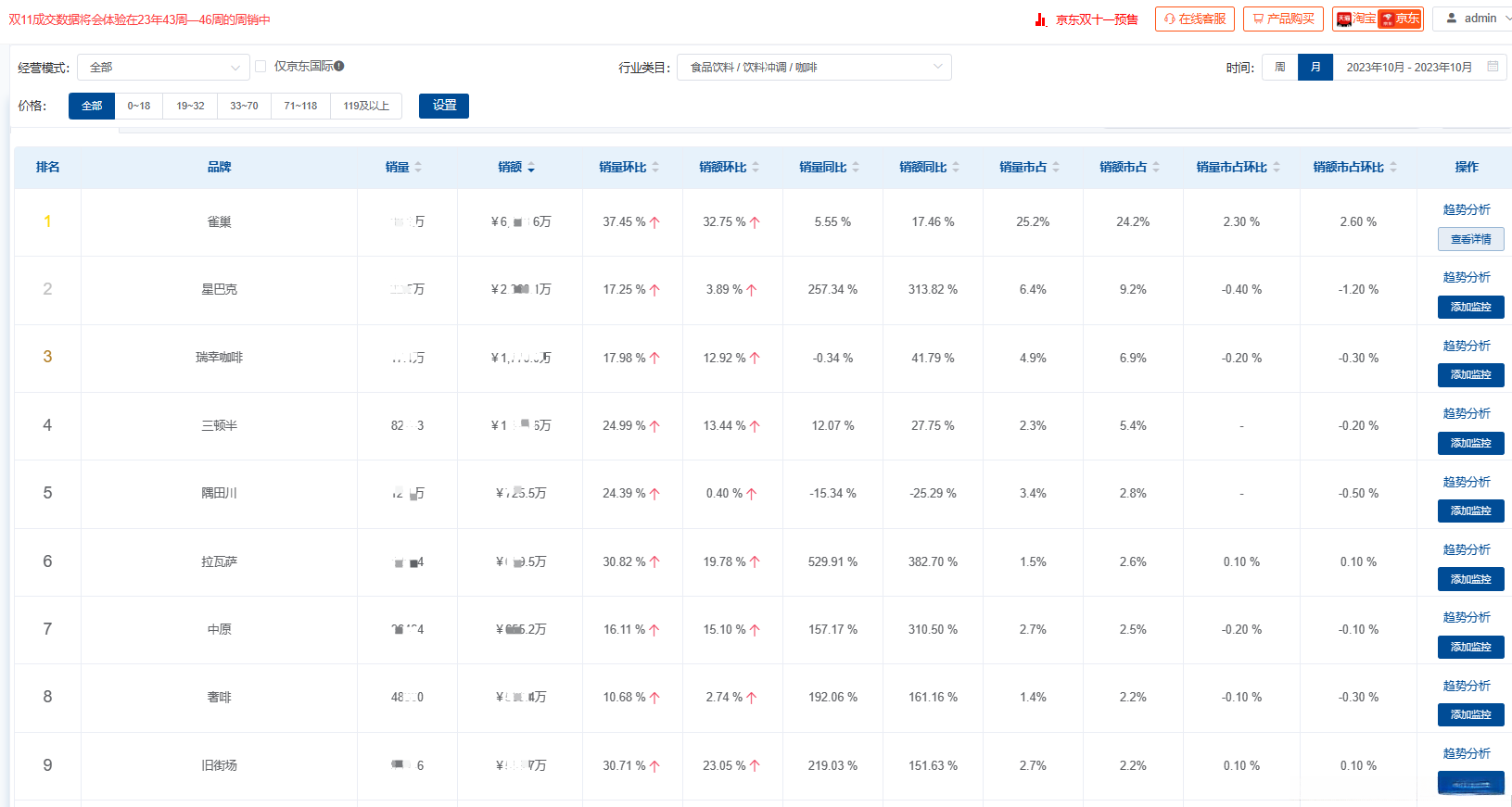Tick the 仅京东国际 checkbox

pyautogui.click(x=260, y=66)
